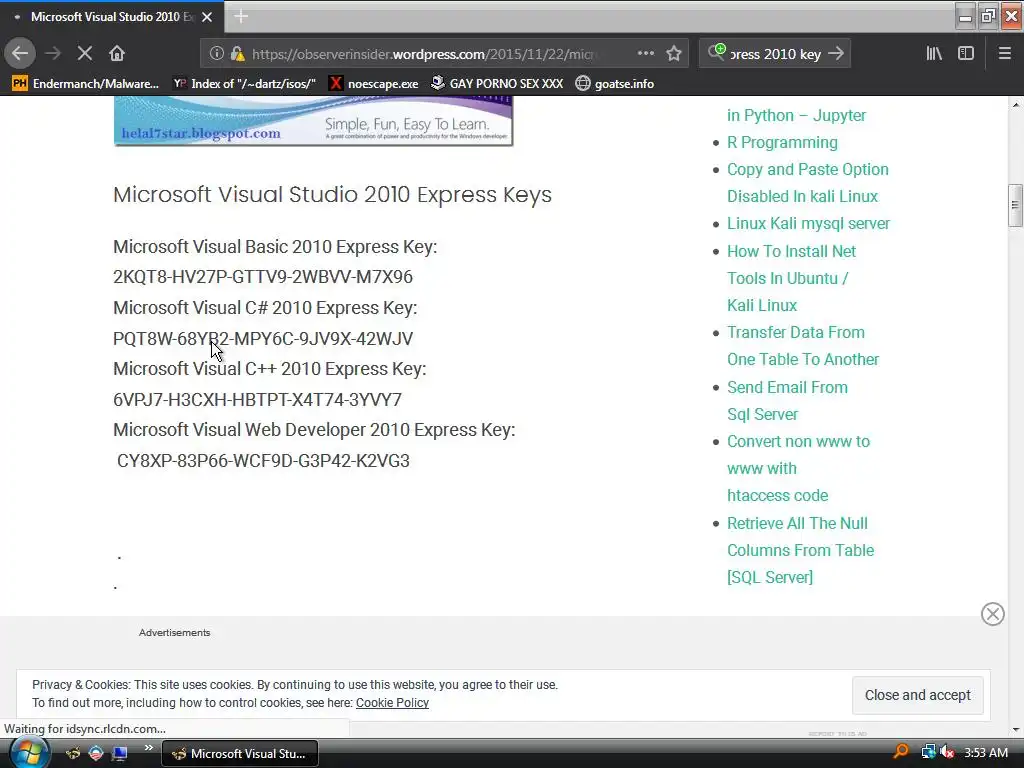This screenshot has width=1024, height=768.
Task: Open 'R Programming' sidebar link
Action: pyautogui.click(x=782, y=142)
